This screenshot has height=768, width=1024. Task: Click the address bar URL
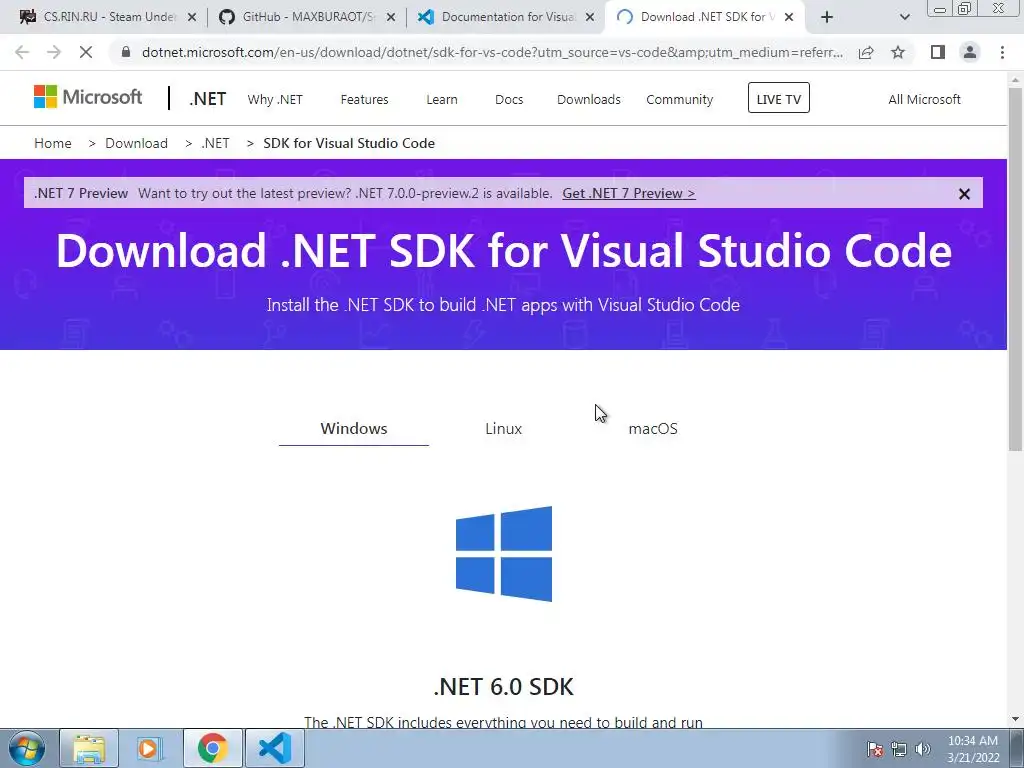click(492, 52)
